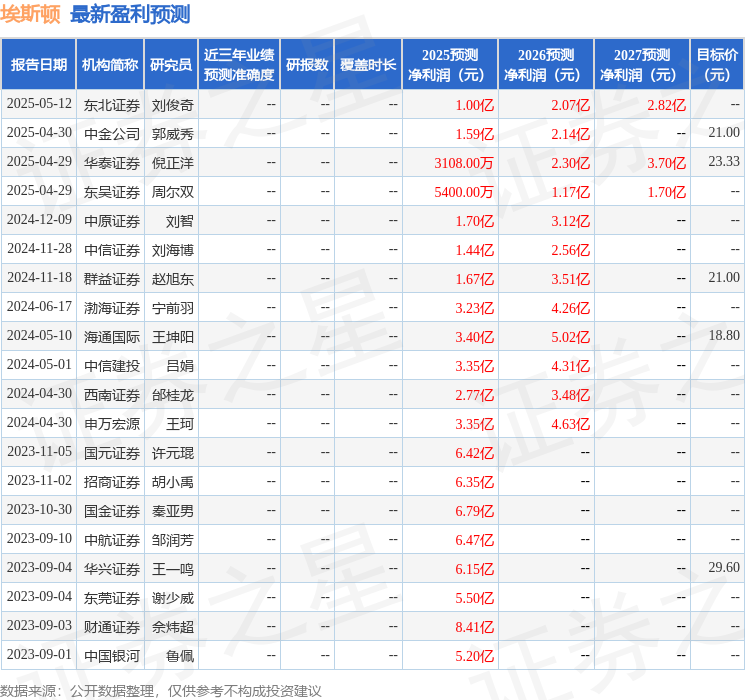Select the 中信建投 institution cell
This screenshot has height=700, width=745.
click(x=112, y=366)
